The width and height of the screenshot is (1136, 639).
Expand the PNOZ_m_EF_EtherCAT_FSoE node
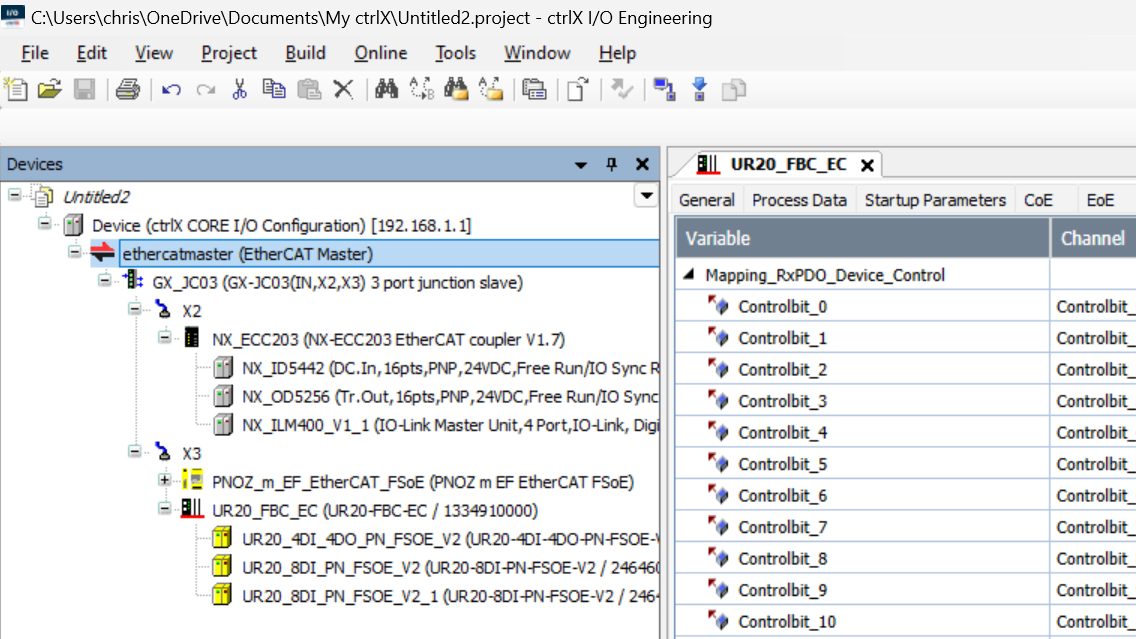165,480
